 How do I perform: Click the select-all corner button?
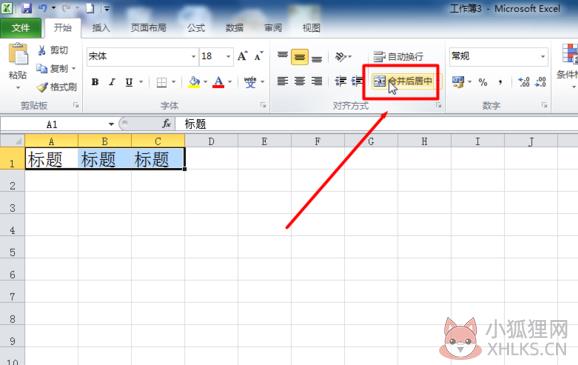(x=13, y=141)
